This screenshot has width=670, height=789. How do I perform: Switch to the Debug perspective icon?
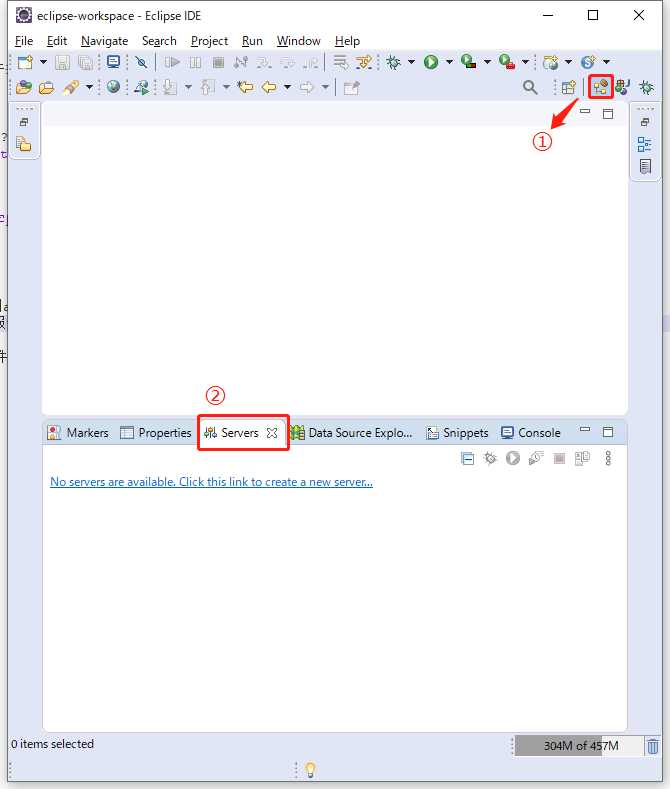[646, 88]
